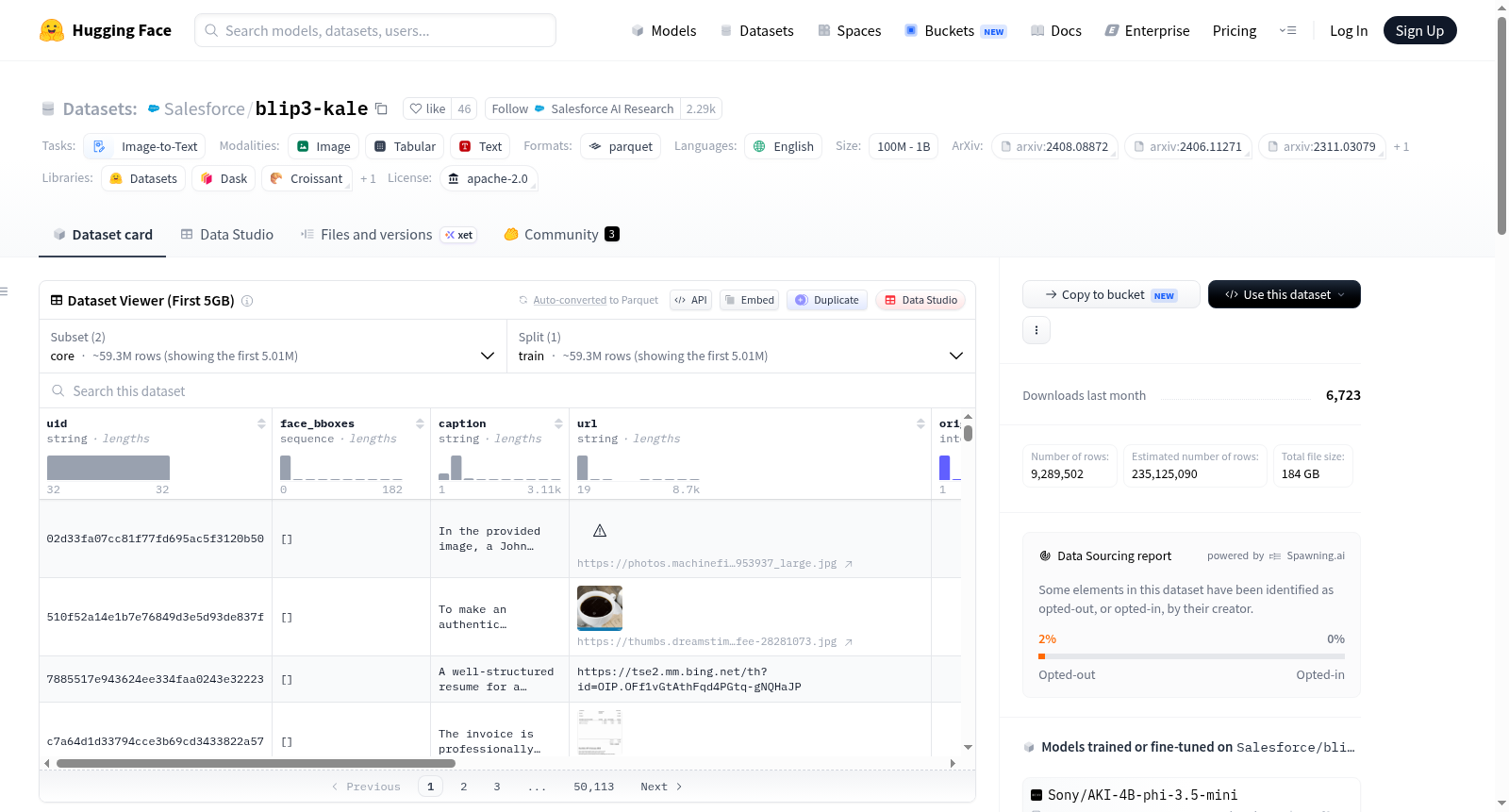This screenshot has width=1509, height=812.
Task: Open the Spaces menu item
Action: coord(850,31)
